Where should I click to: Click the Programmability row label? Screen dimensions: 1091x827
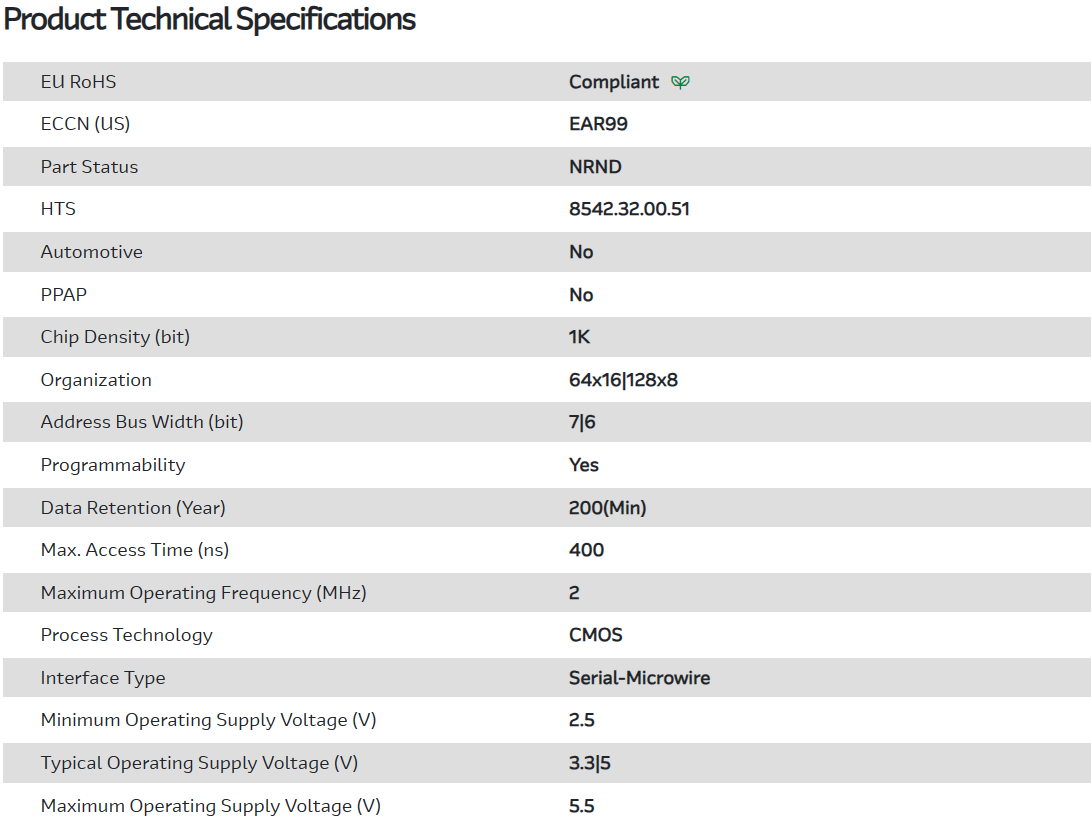tap(113, 465)
